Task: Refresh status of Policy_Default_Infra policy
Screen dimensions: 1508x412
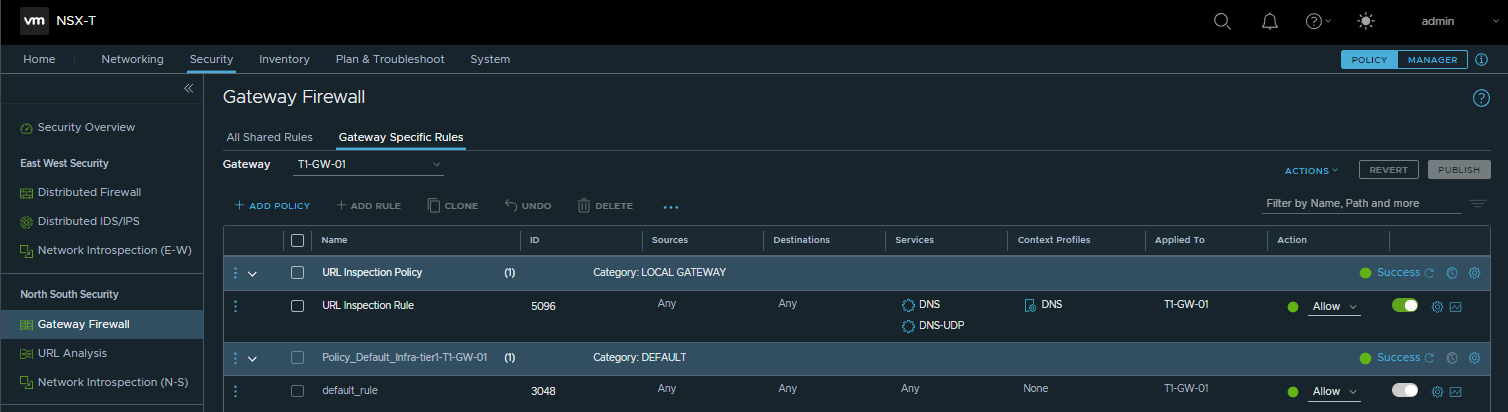Action: [x=1429, y=358]
